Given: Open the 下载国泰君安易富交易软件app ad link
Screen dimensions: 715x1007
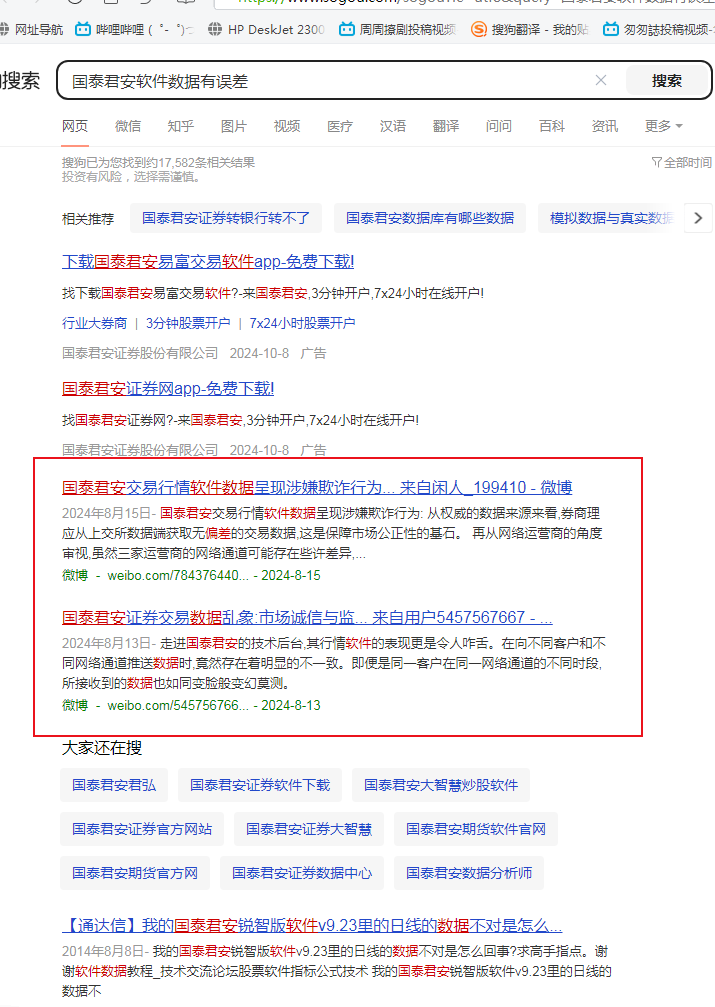Looking at the screenshot, I should click(x=208, y=262).
